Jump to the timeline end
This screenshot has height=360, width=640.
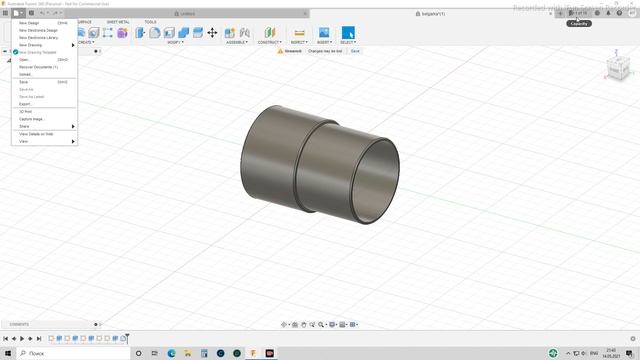coord(39,338)
